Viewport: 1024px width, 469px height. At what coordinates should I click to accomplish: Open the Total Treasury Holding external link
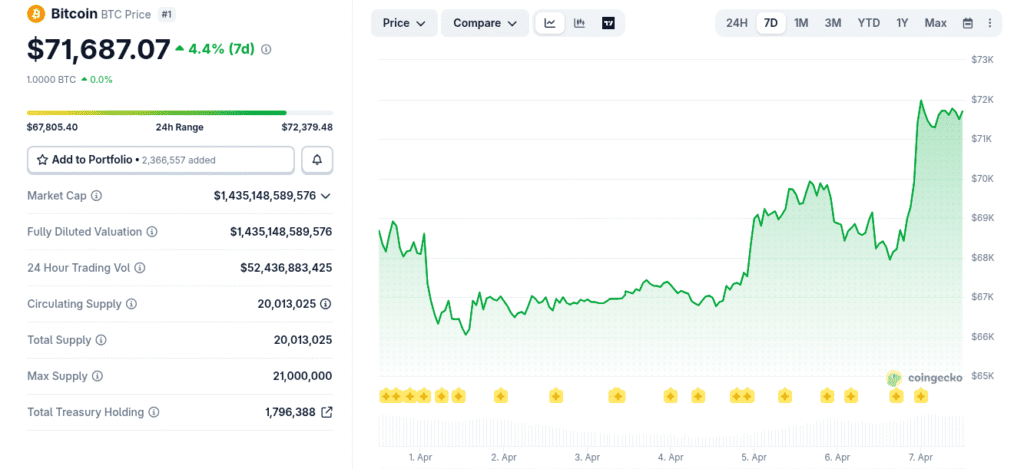[326, 412]
